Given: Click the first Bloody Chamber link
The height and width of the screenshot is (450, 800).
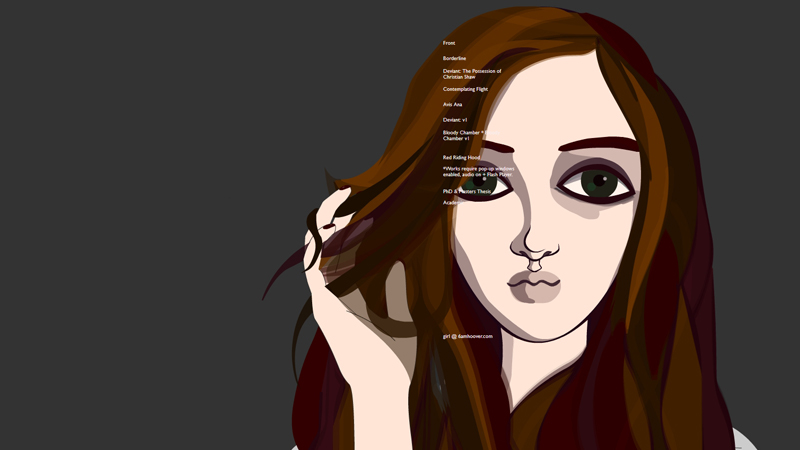Looking at the screenshot, I should point(461,132).
